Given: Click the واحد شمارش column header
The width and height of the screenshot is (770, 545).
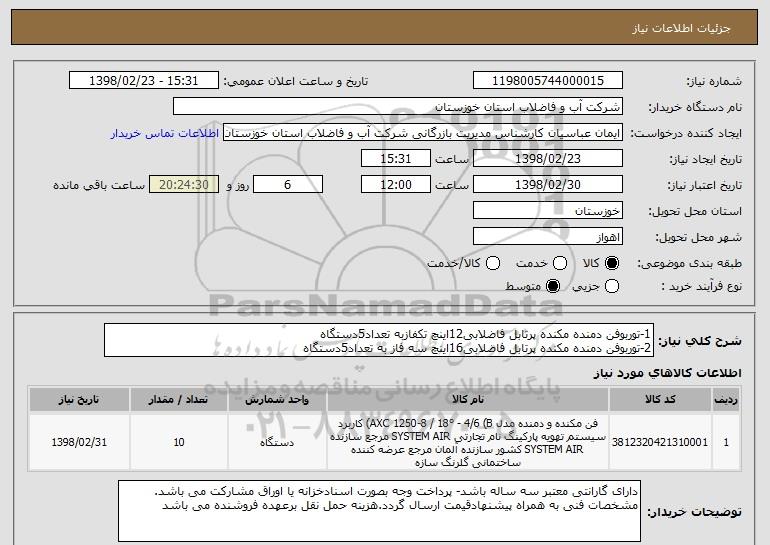Looking at the screenshot, I should pyautogui.click(x=277, y=400).
